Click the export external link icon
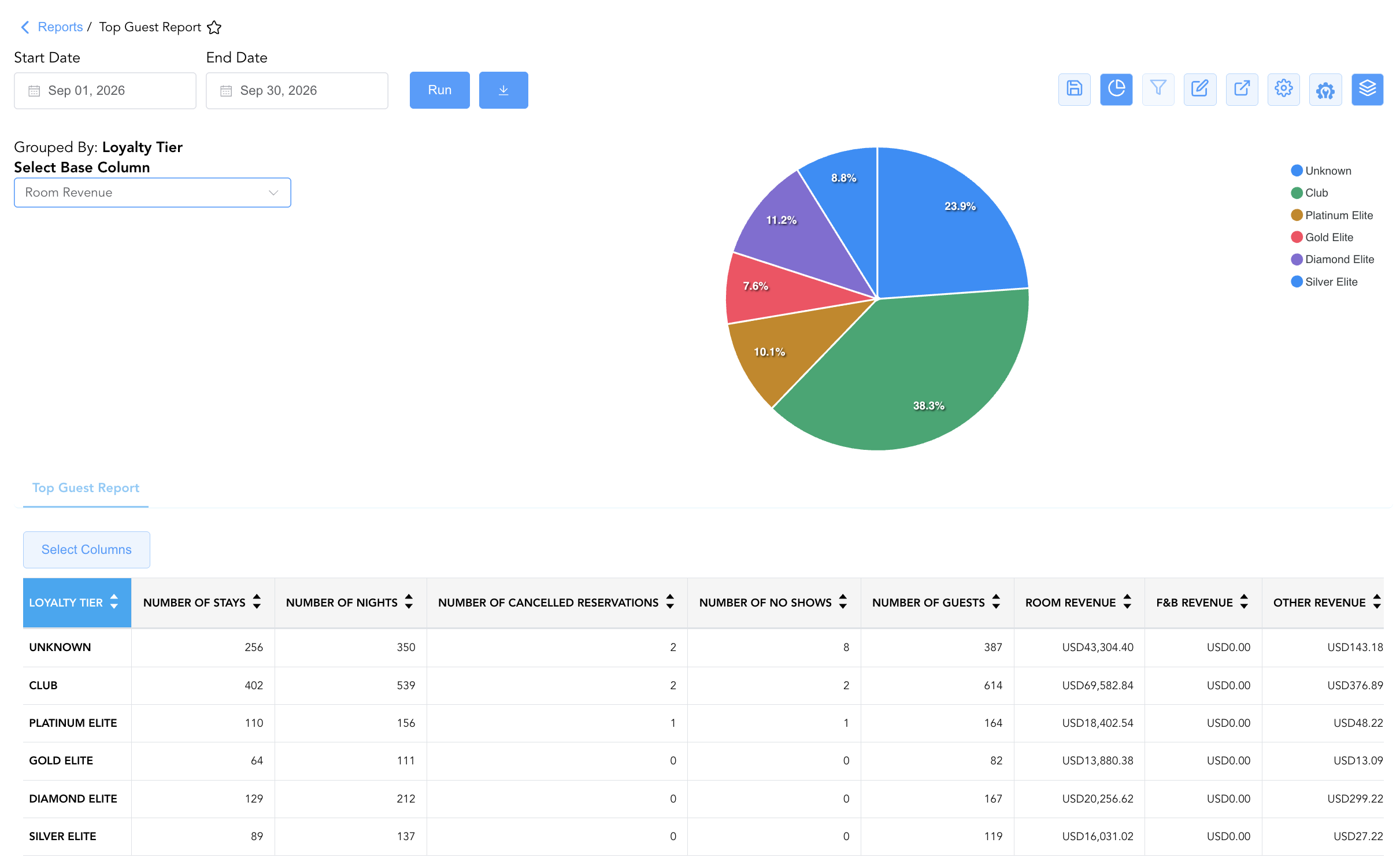The image size is (1400, 865). point(1242,90)
